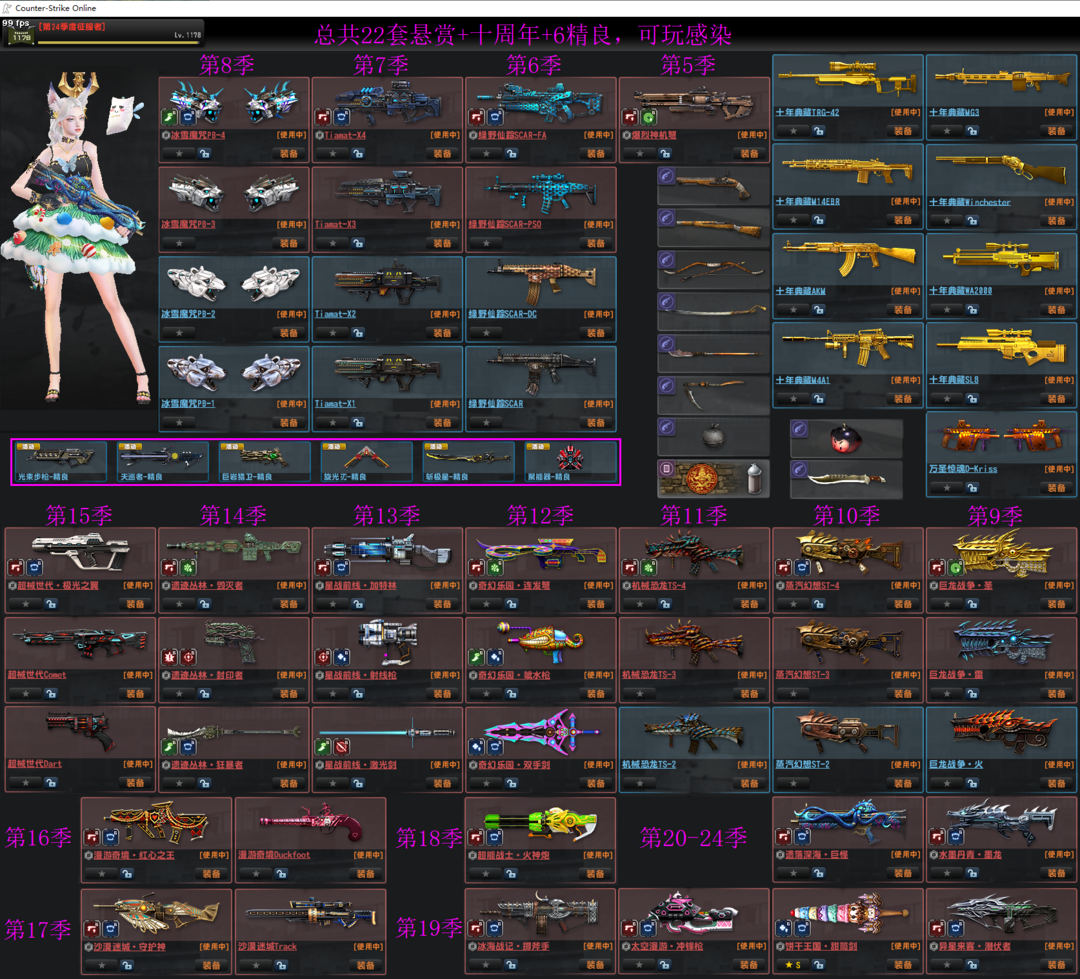Click the flintlock pistol in the item list

point(713,183)
